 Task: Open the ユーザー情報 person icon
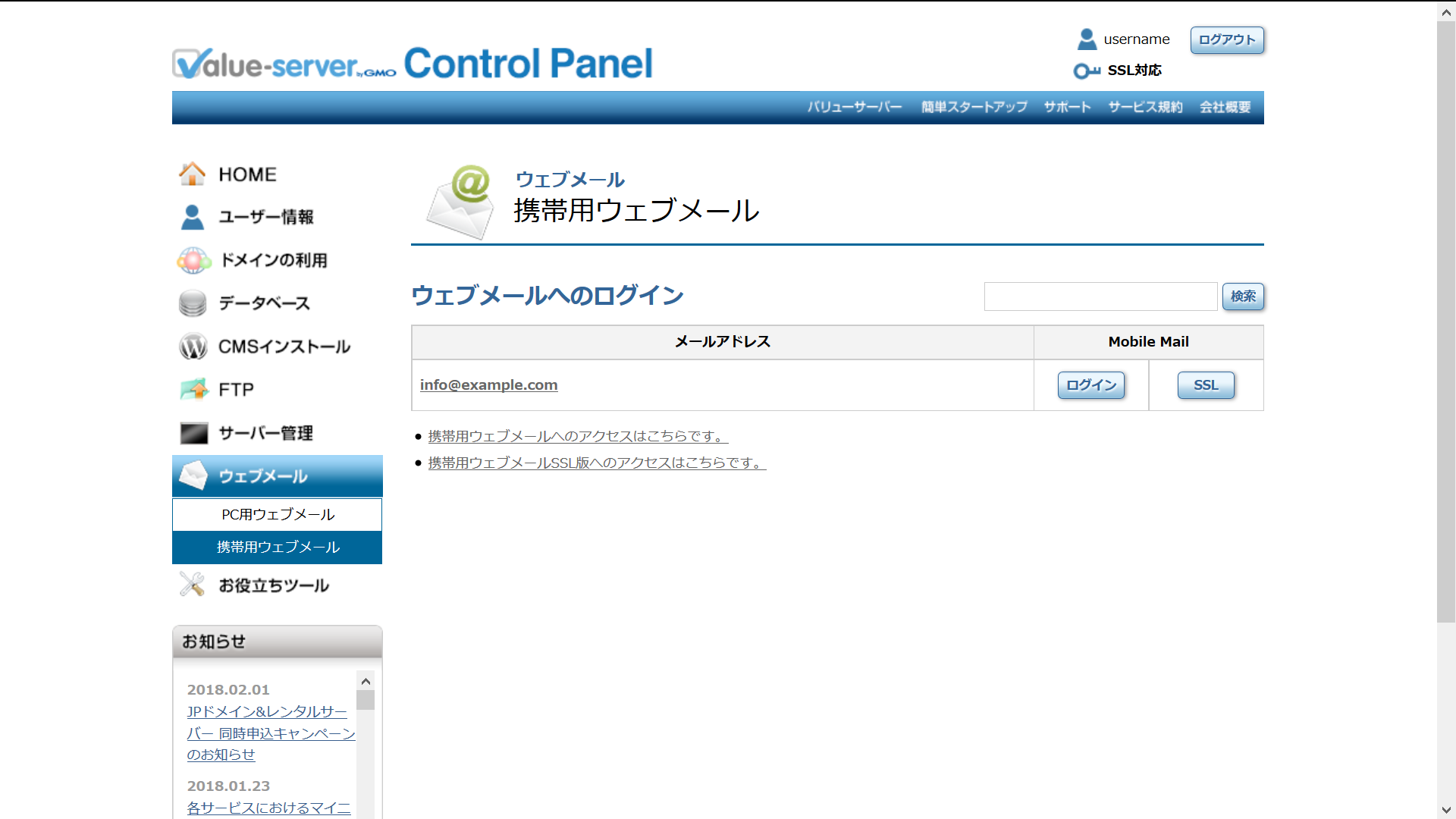192,217
